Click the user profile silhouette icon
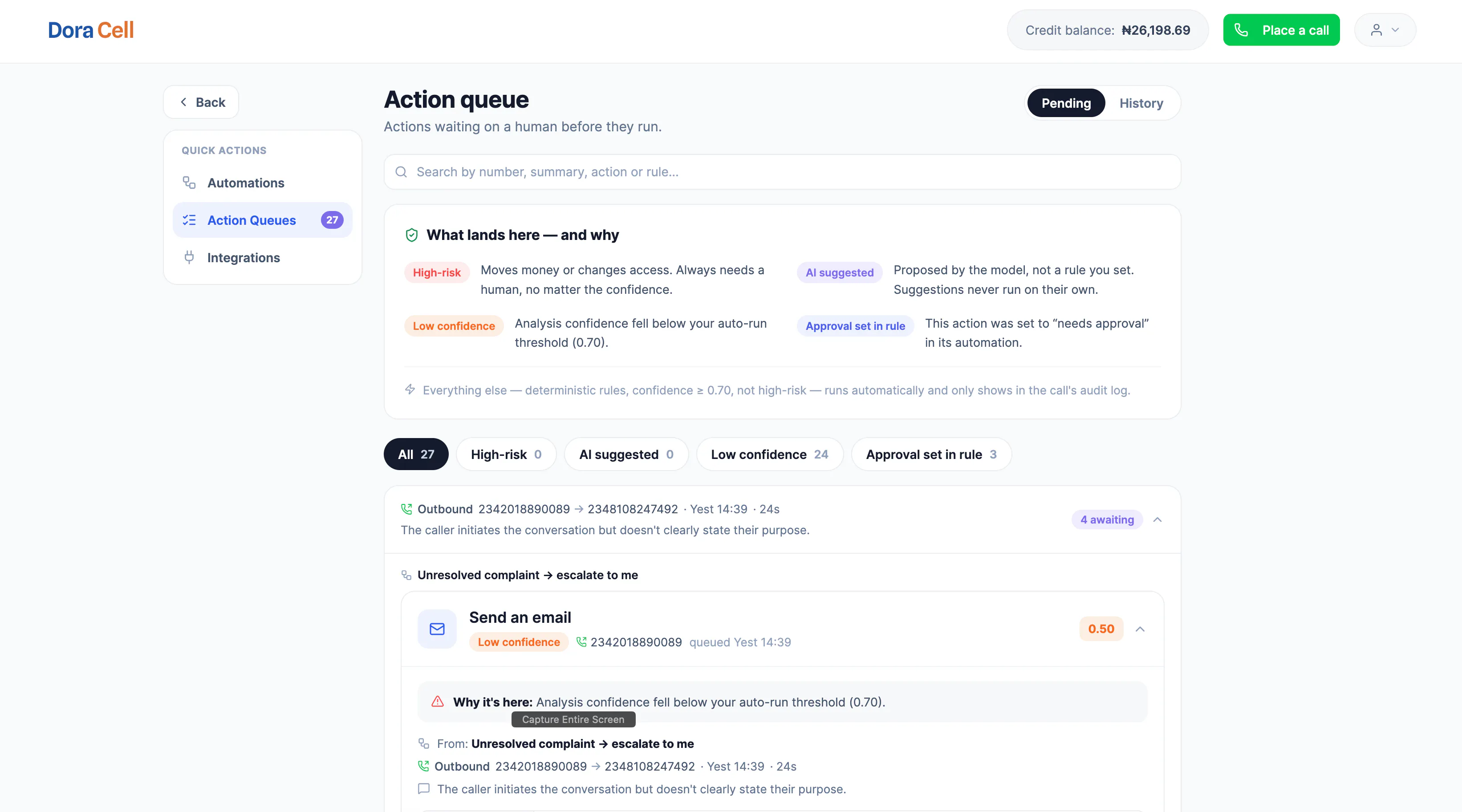1462x812 pixels. 1376,30
